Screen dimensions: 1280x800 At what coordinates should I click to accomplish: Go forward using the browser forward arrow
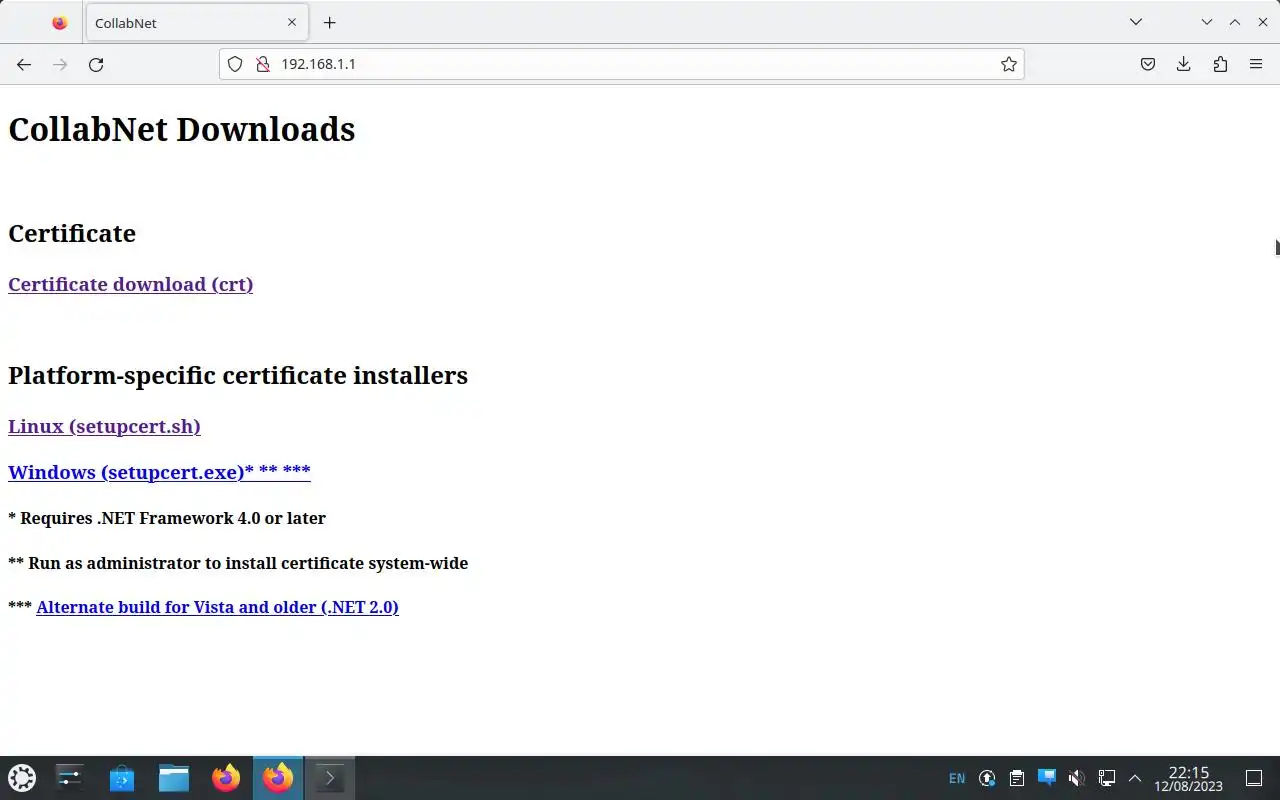click(x=60, y=64)
